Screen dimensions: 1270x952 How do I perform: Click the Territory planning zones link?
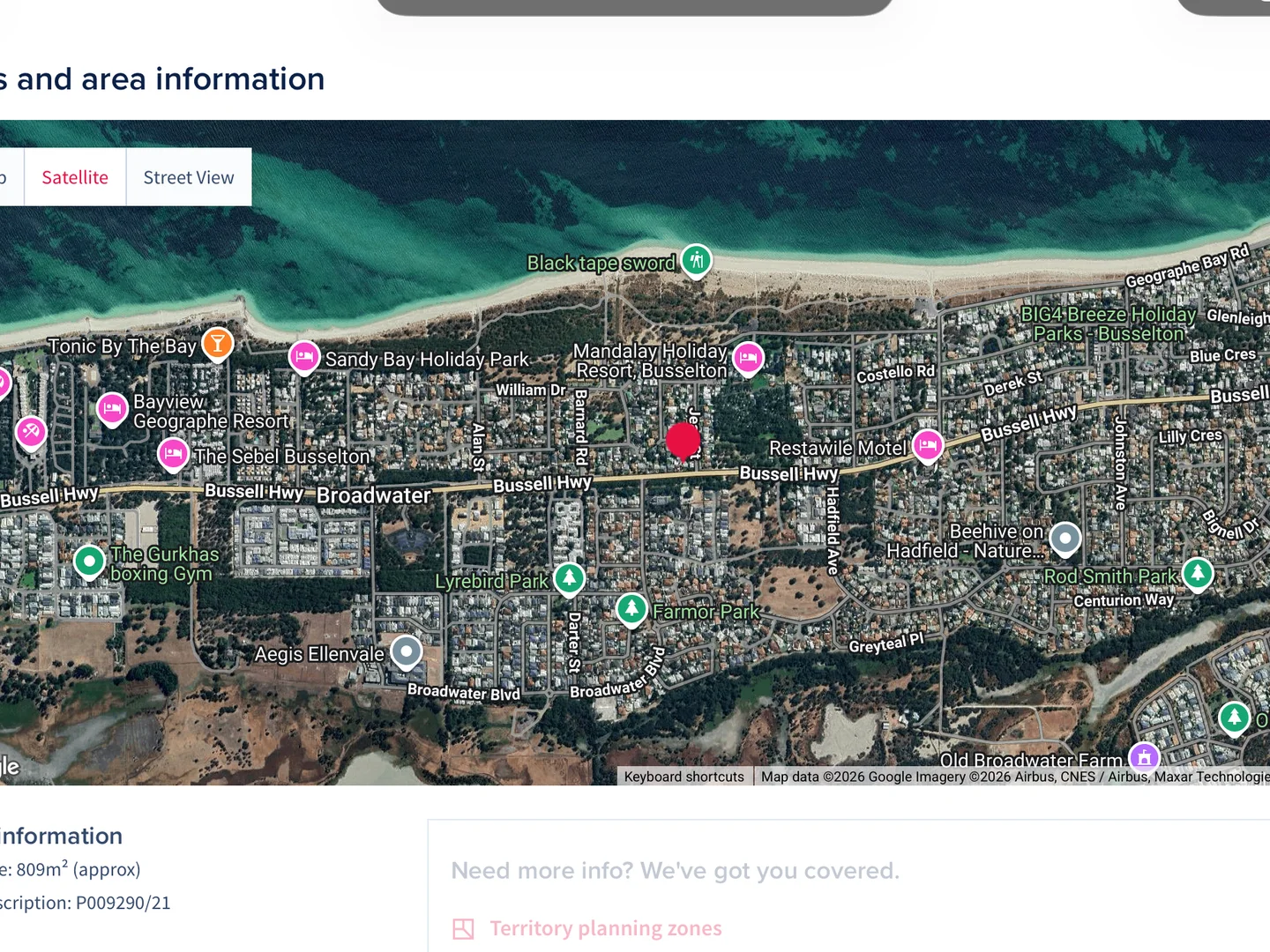point(605,928)
